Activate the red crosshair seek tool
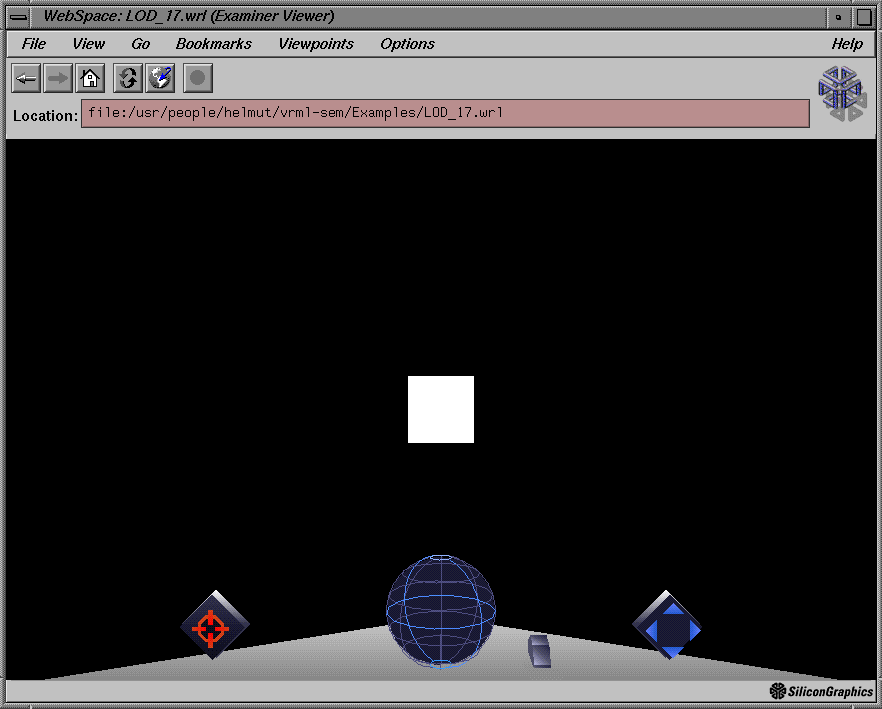The height and width of the screenshot is (709, 882). click(215, 625)
